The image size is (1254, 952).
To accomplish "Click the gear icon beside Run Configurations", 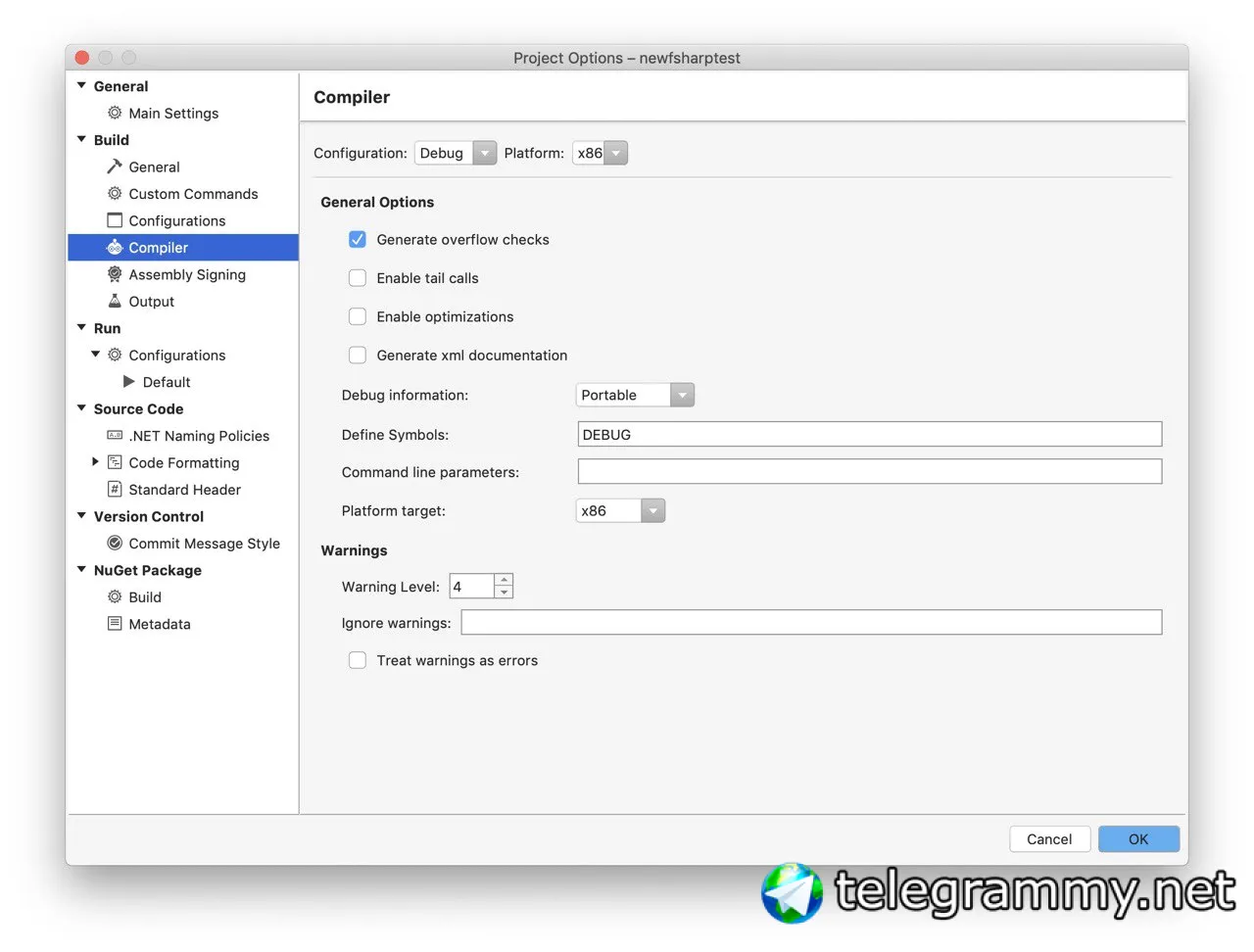I will (x=115, y=355).
